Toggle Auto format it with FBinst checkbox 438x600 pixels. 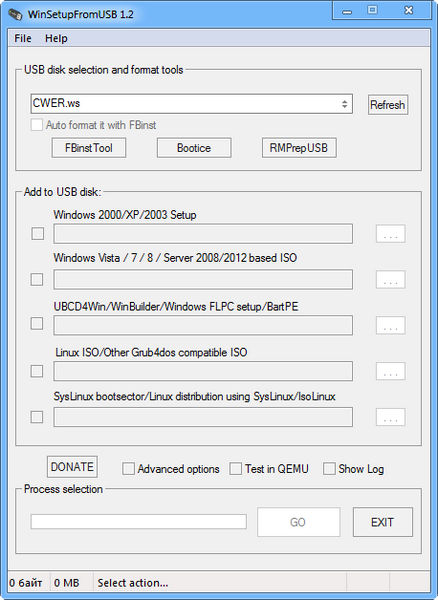[37, 125]
